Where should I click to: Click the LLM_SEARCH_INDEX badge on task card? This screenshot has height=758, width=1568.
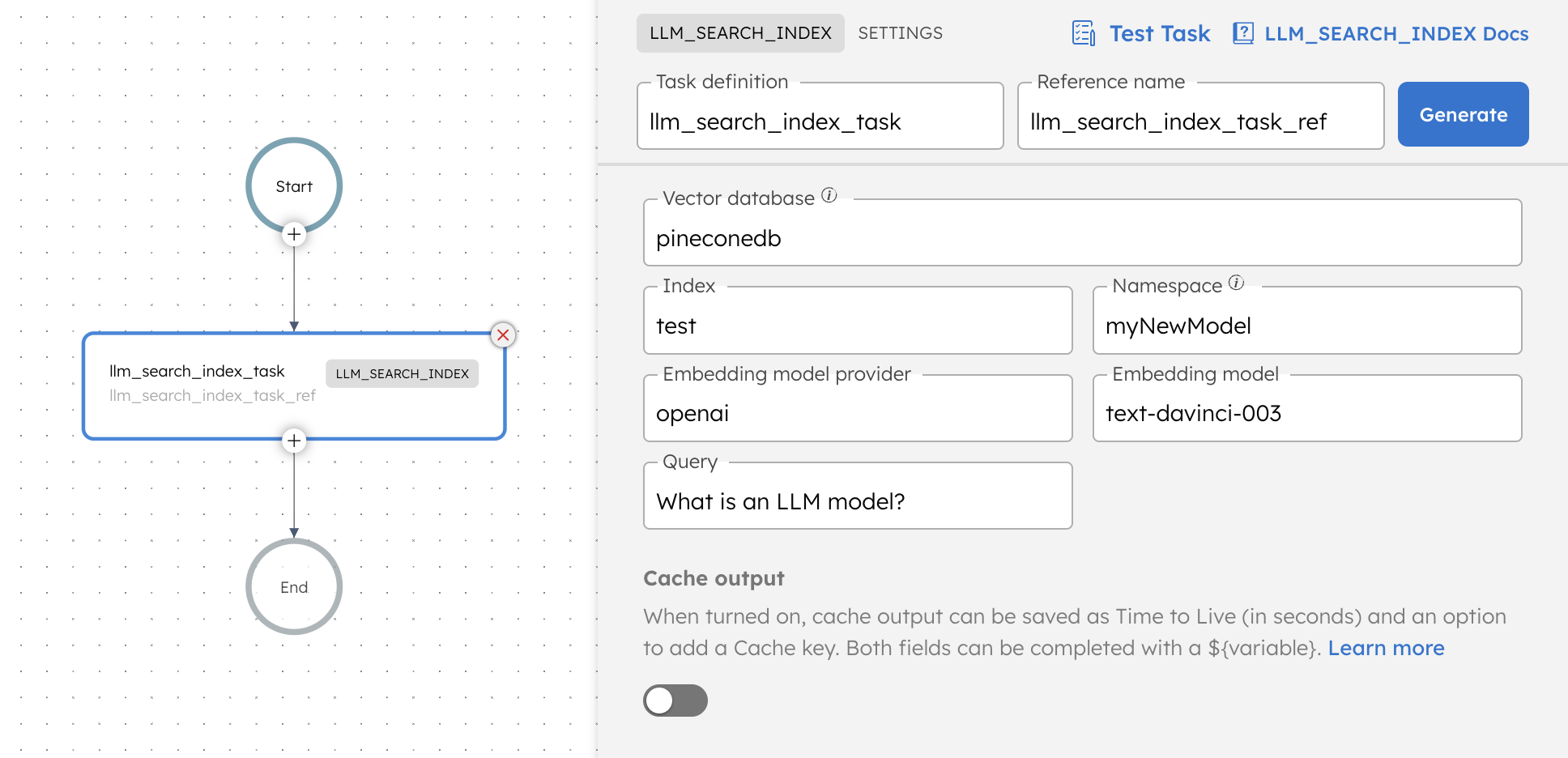402,373
